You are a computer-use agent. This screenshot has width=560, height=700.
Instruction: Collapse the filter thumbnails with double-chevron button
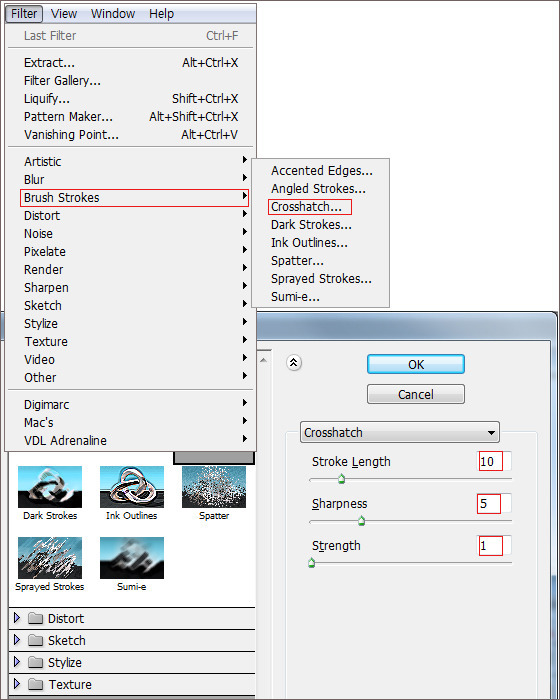293,362
